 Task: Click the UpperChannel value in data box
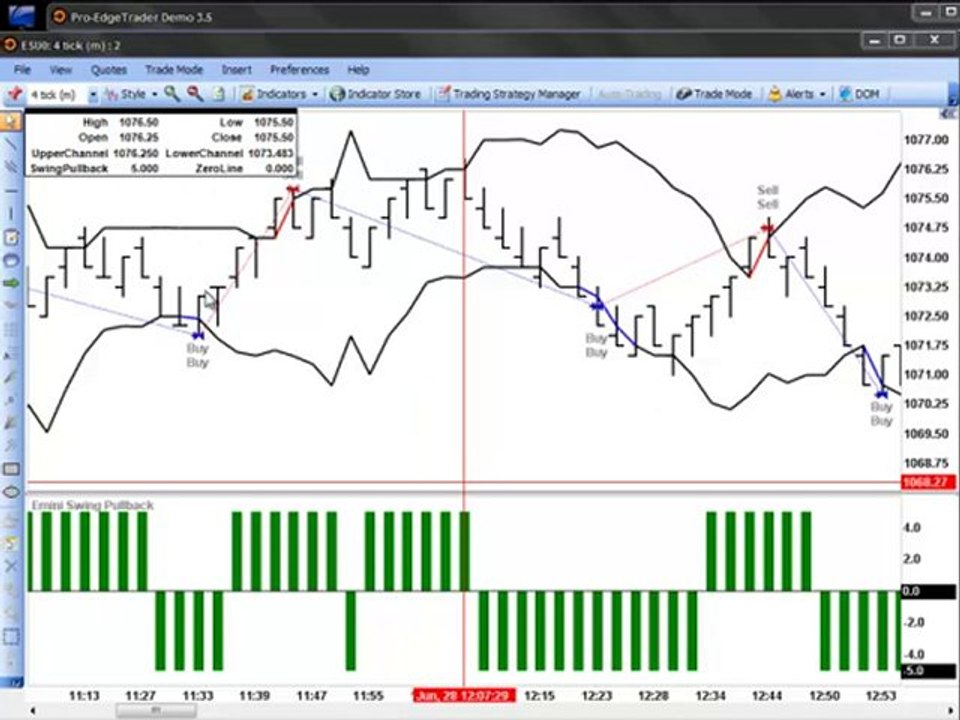pos(135,153)
